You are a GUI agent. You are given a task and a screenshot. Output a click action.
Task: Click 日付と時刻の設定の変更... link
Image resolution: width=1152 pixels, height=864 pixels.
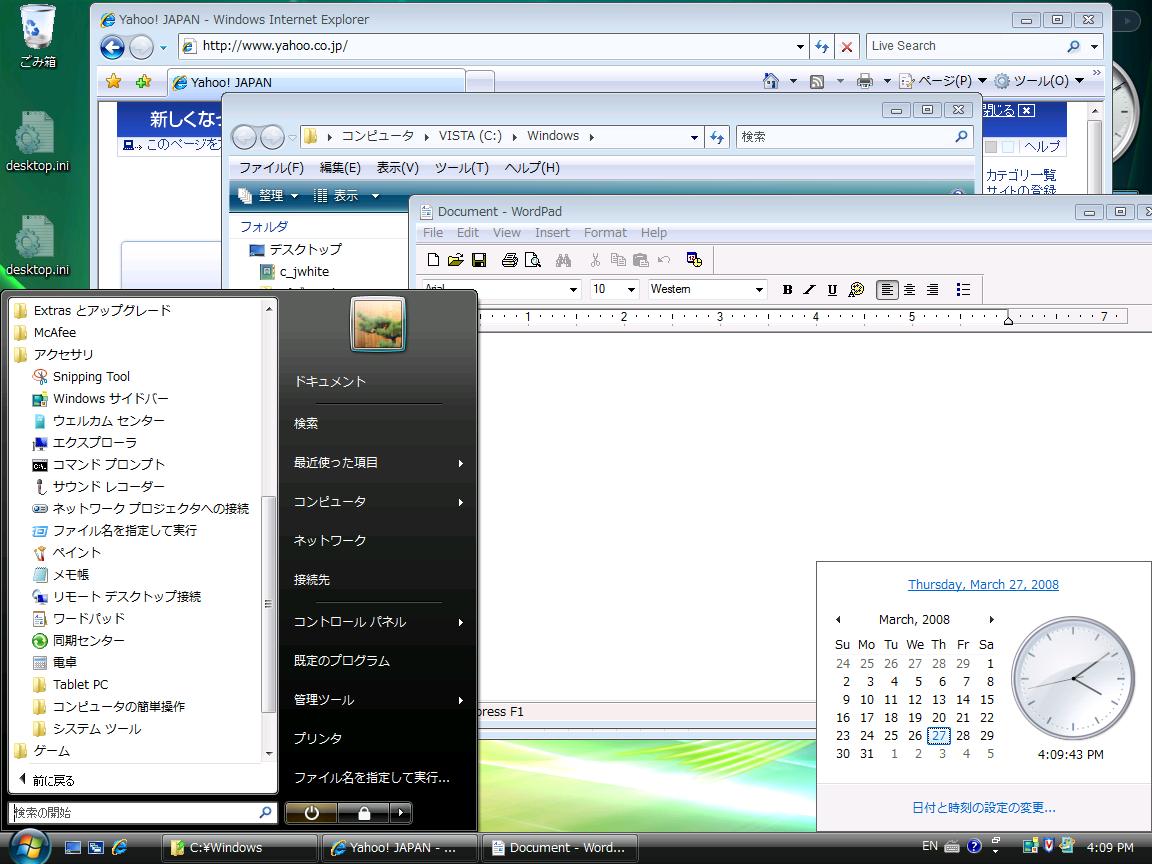pyautogui.click(x=984, y=807)
